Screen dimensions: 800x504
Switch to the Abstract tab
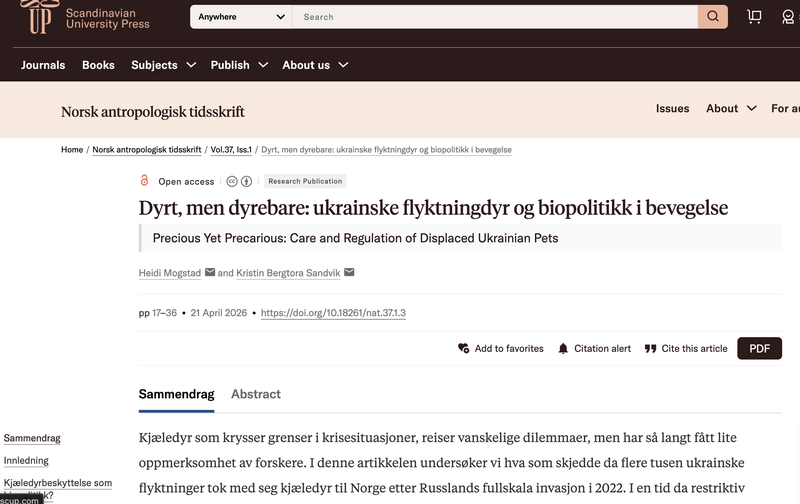(x=256, y=394)
